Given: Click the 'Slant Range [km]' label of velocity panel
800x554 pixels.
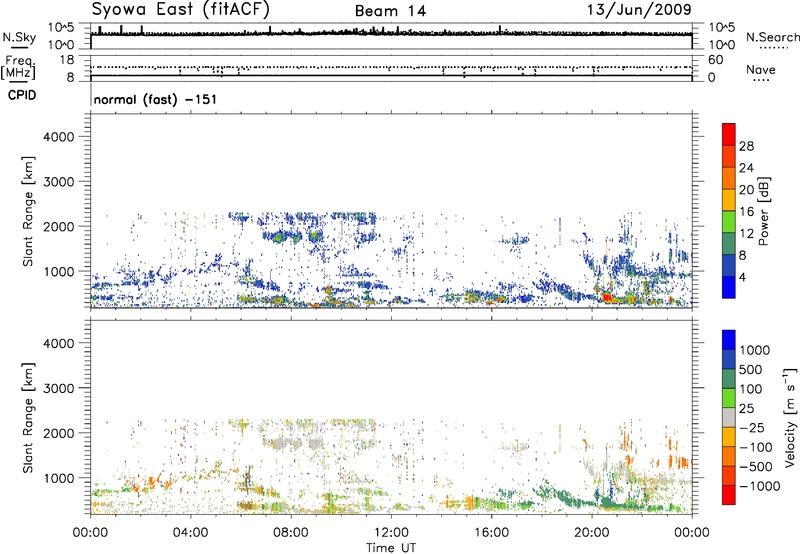Looking at the screenshot, I should [x=28, y=418].
